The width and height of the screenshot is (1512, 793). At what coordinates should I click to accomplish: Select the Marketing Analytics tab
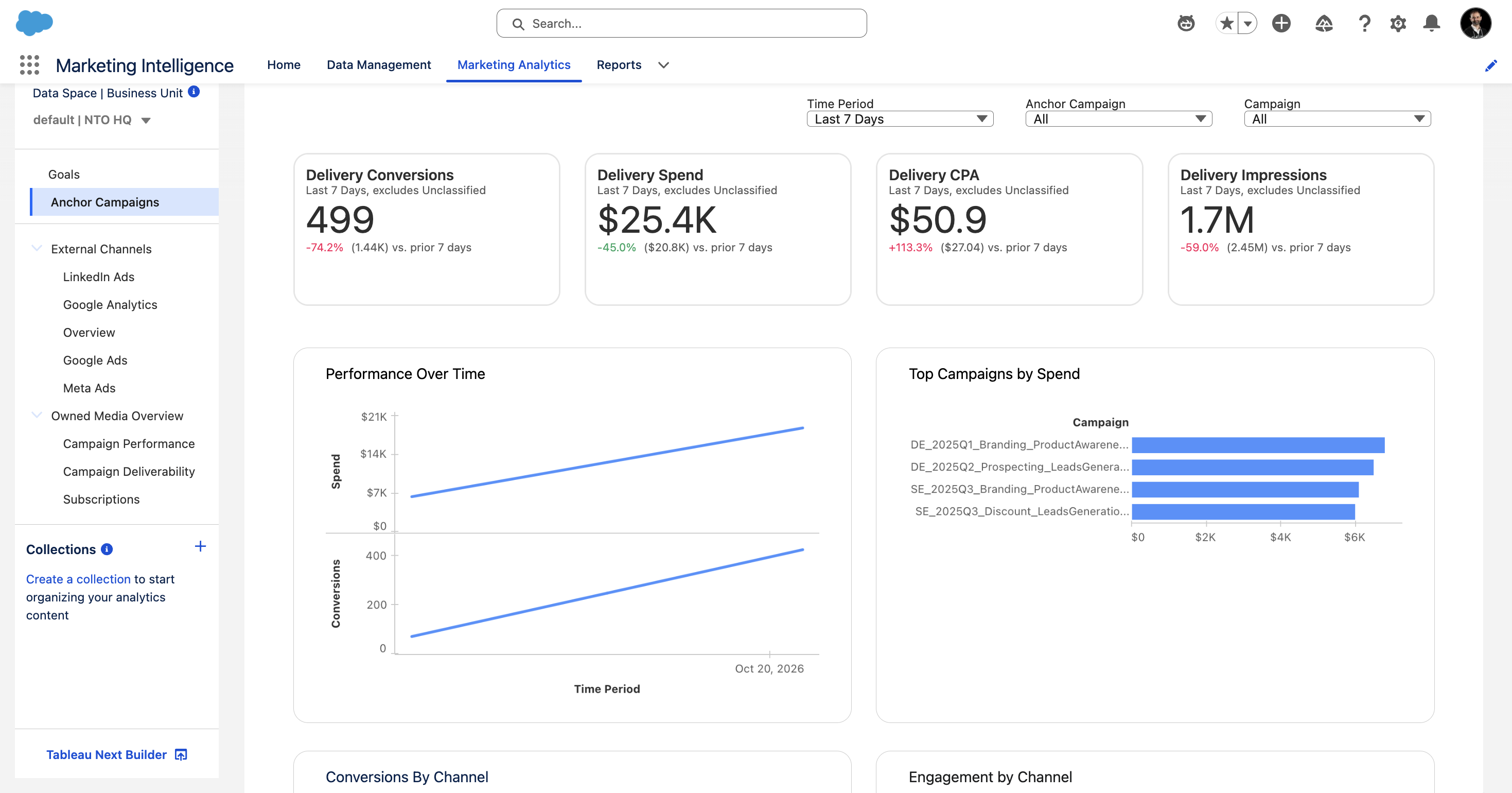(x=514, y=64)
